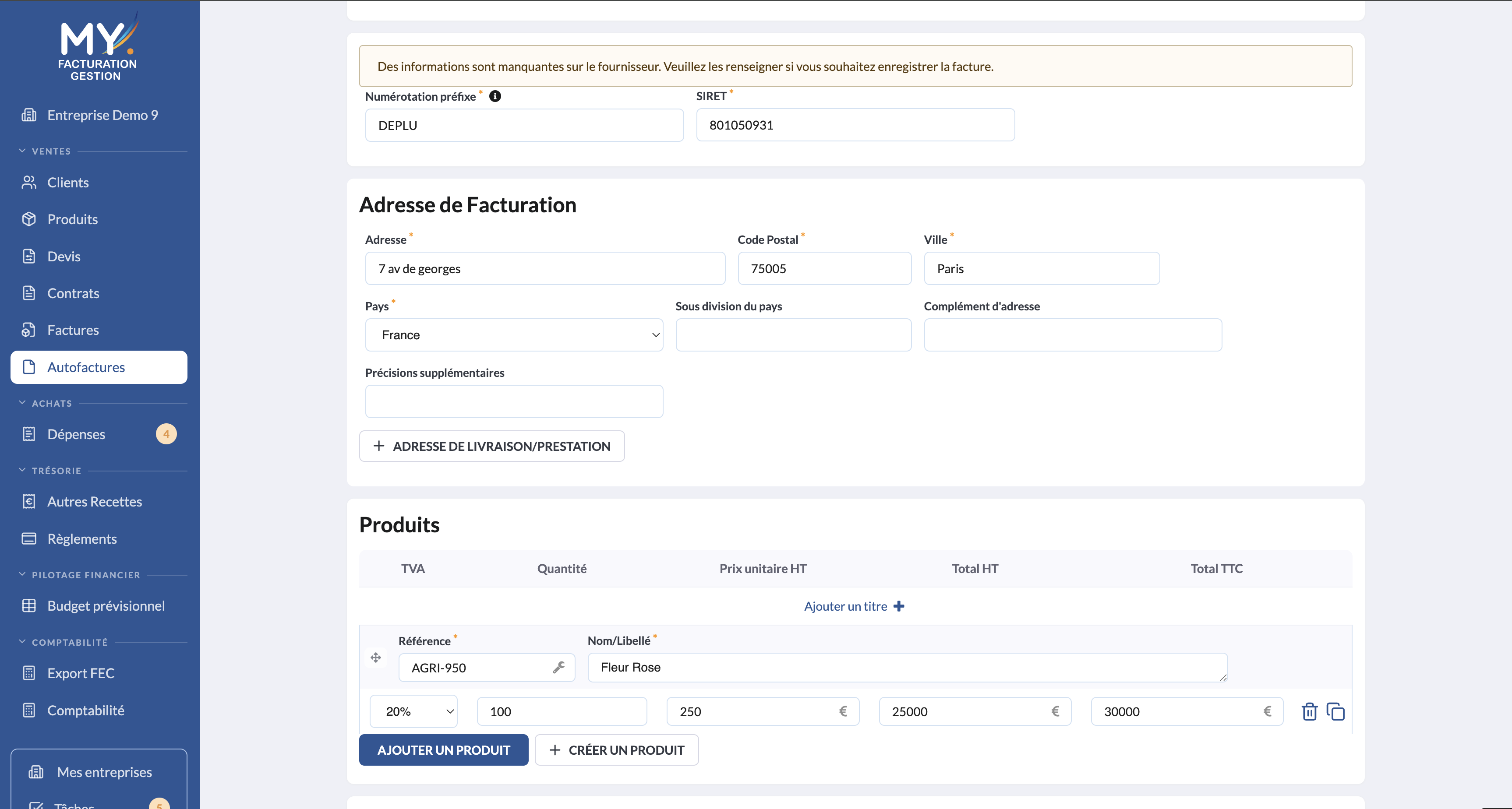The image size is (1512, 809).
Task: Collapse the COMPTABILITÉ section
Action: point(22,642)
